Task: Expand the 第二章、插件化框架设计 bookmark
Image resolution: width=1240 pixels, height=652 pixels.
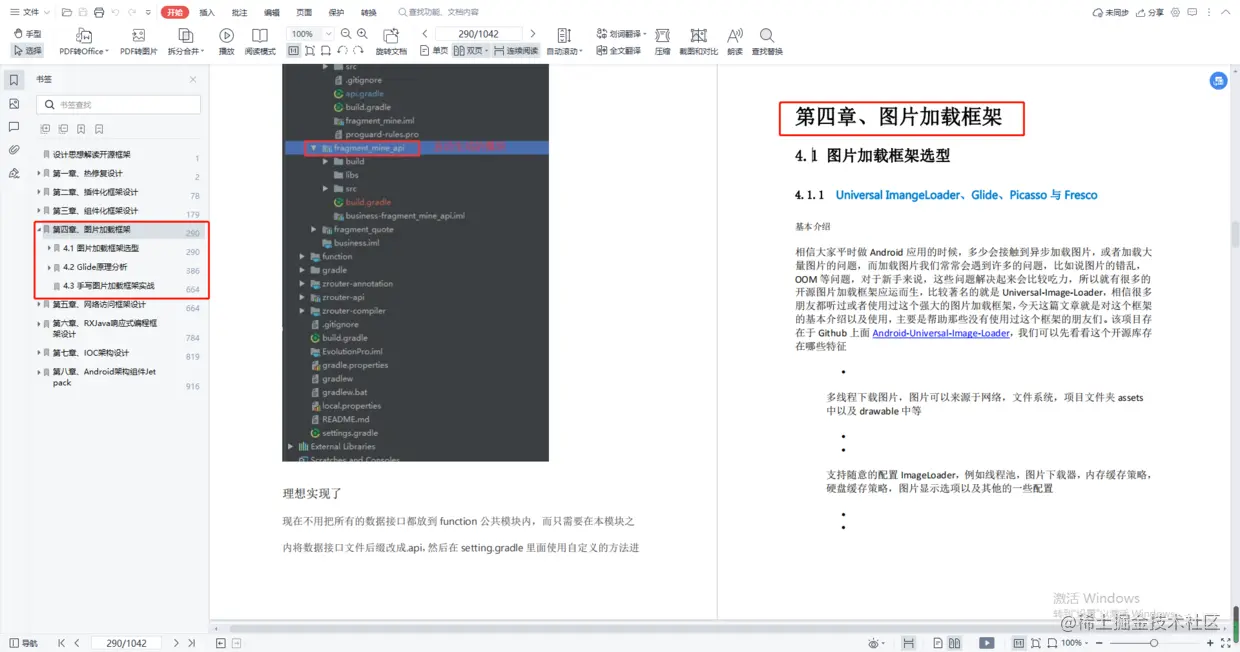Action: [39, 192]
